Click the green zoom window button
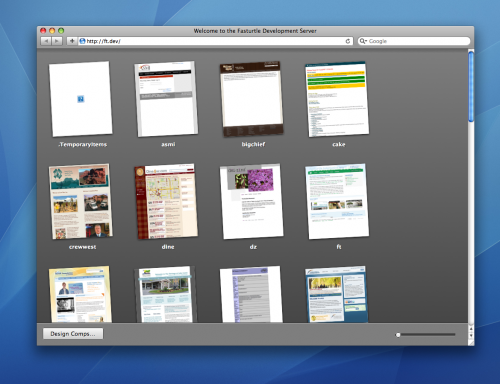The width and height of the screenshot is (500, 384). (61, 31)
